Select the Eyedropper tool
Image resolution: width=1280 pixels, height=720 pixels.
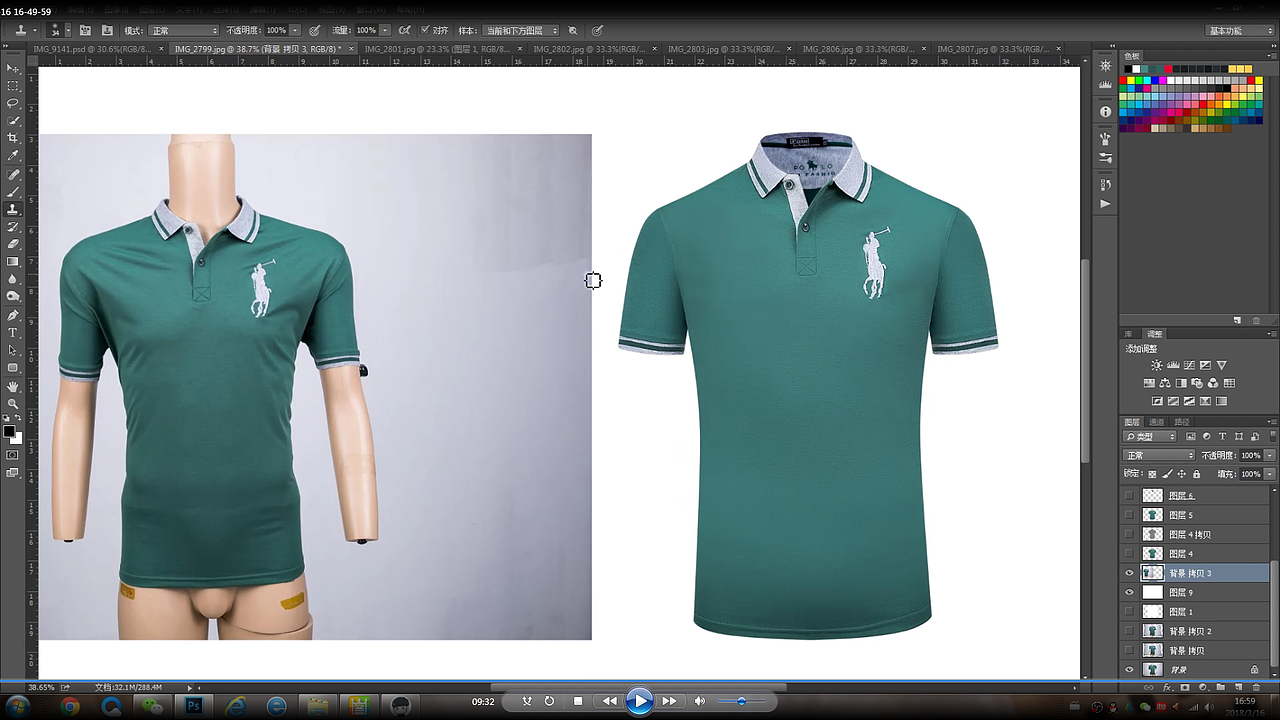click(13, 156)
